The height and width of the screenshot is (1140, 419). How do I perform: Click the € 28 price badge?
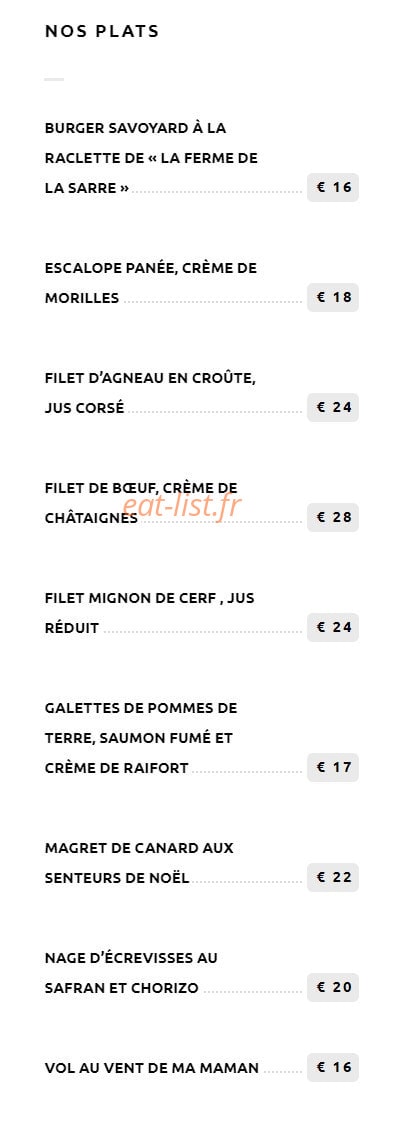pos(333,518)
